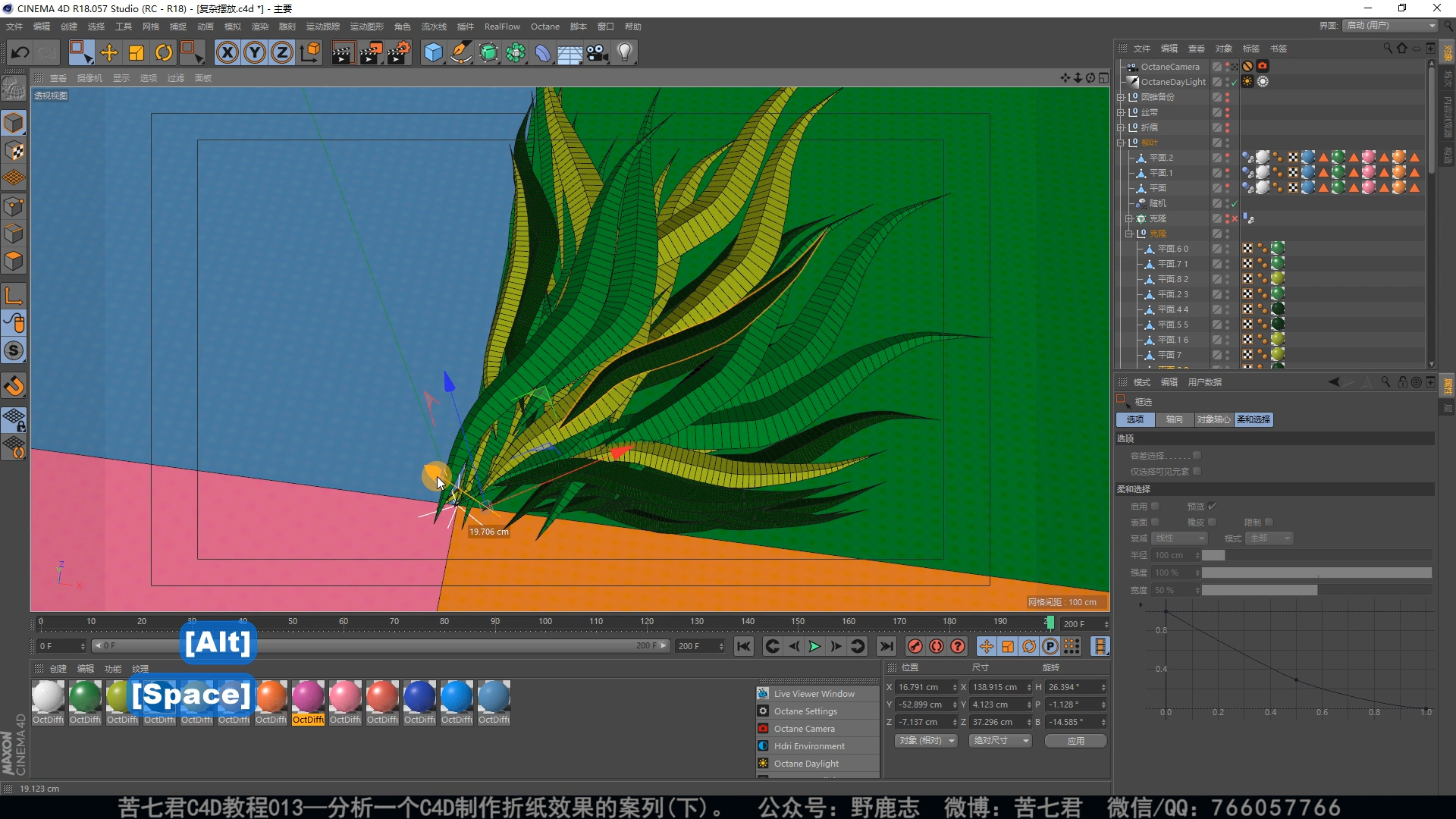Toggle X axis lock
Viewport: 1456px width, 819px height.
pyautogui.click(x=227, y=52)
